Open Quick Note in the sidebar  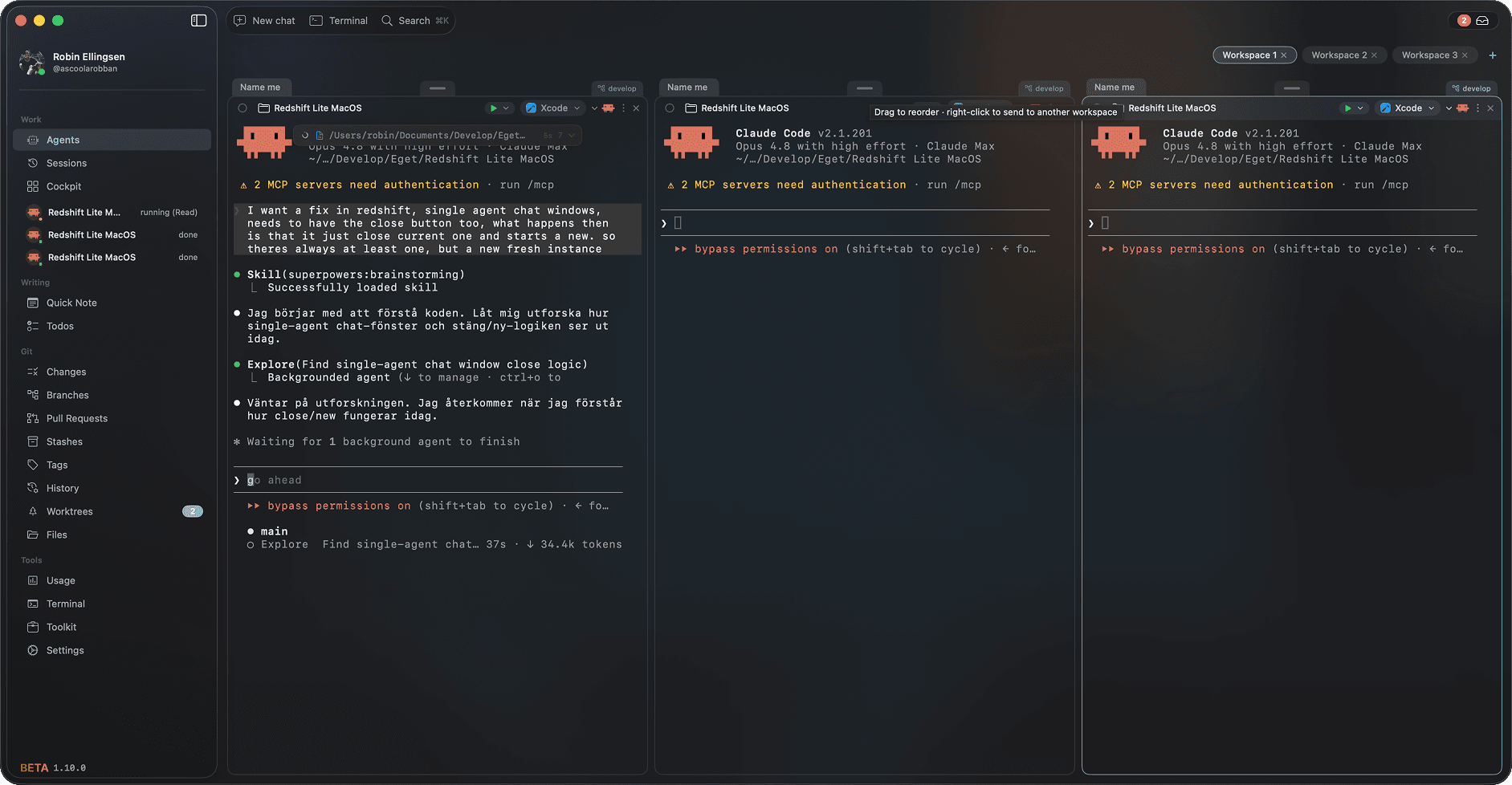(112, 303)
